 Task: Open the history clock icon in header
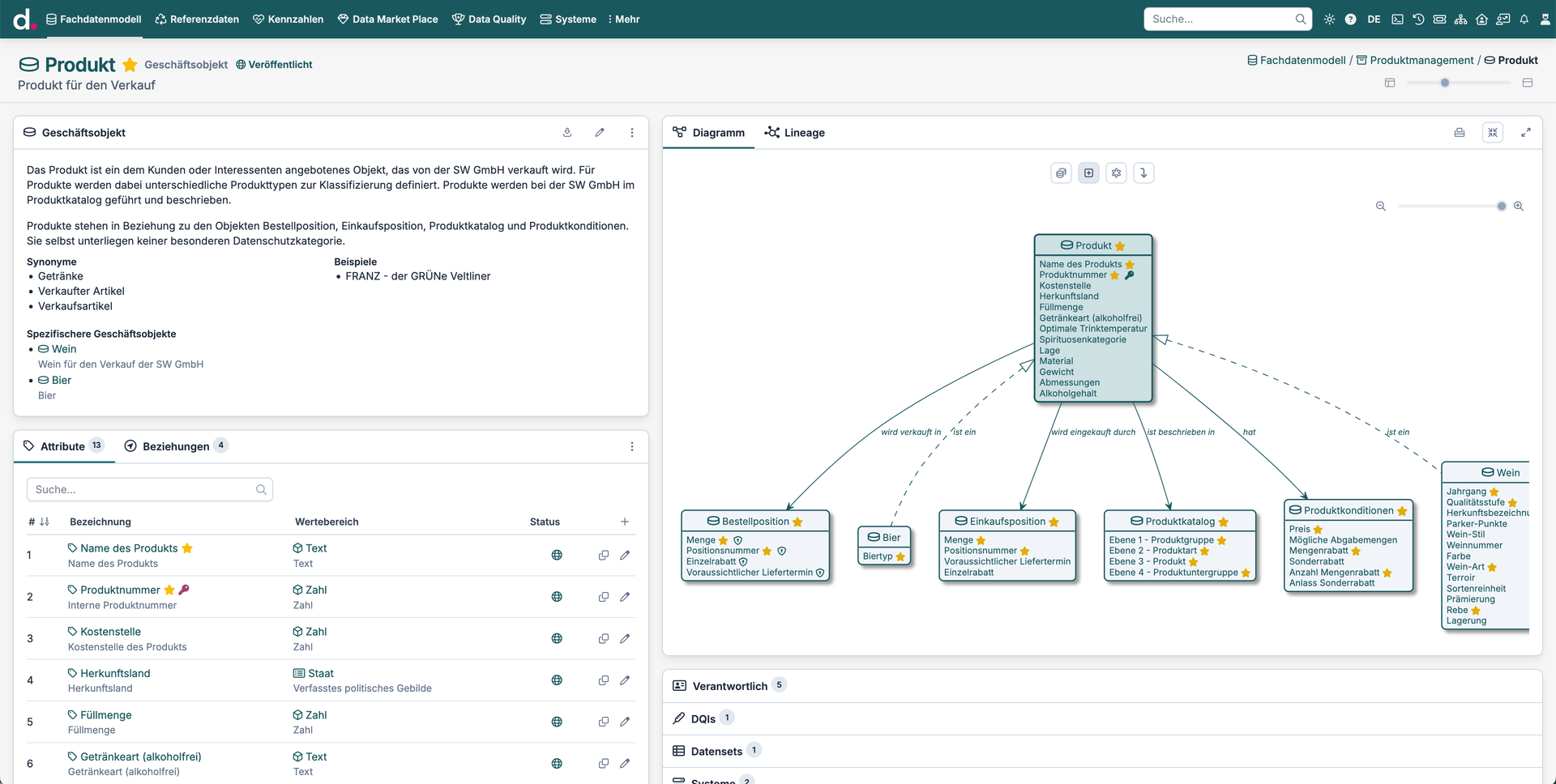pos(1418,19)
